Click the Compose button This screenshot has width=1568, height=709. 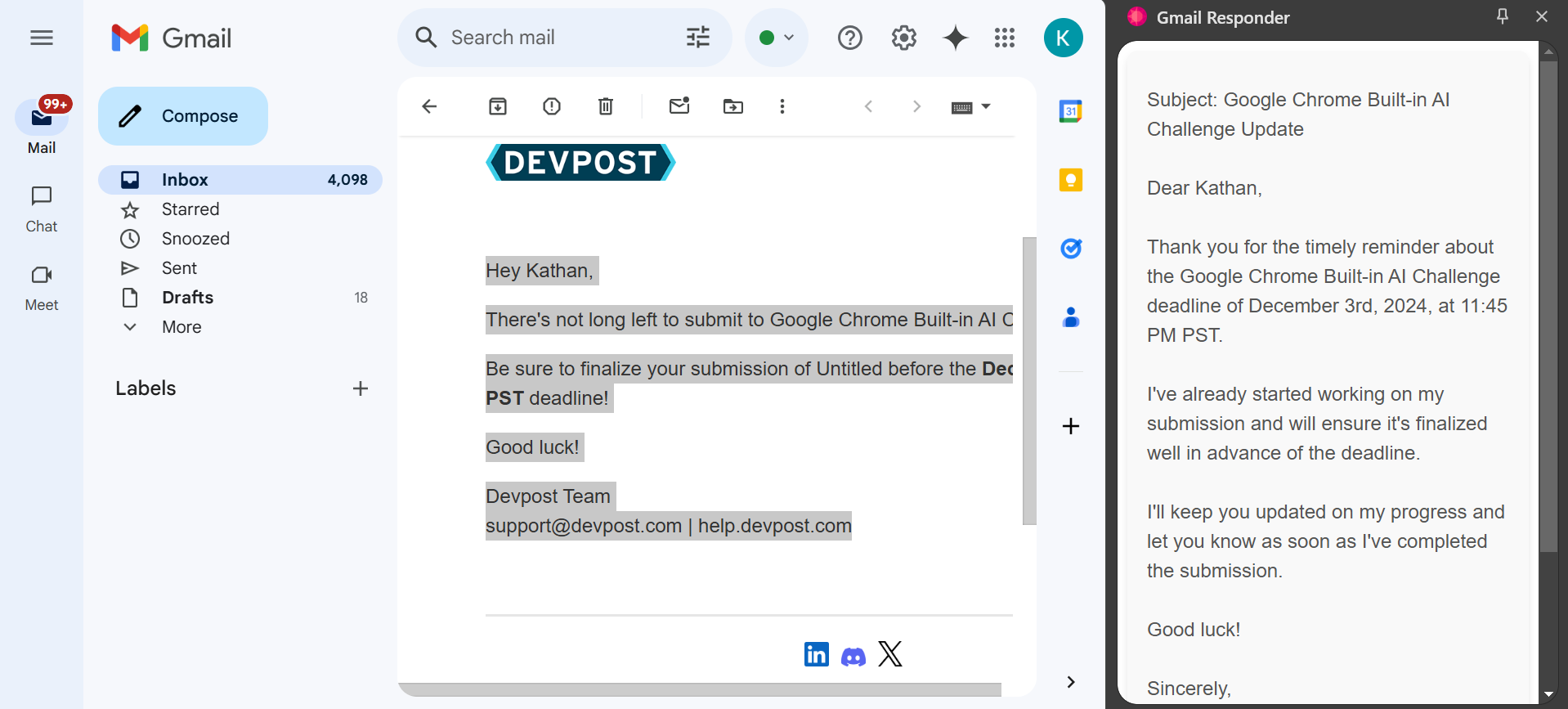pyautogui.click(x=183, y=116)
